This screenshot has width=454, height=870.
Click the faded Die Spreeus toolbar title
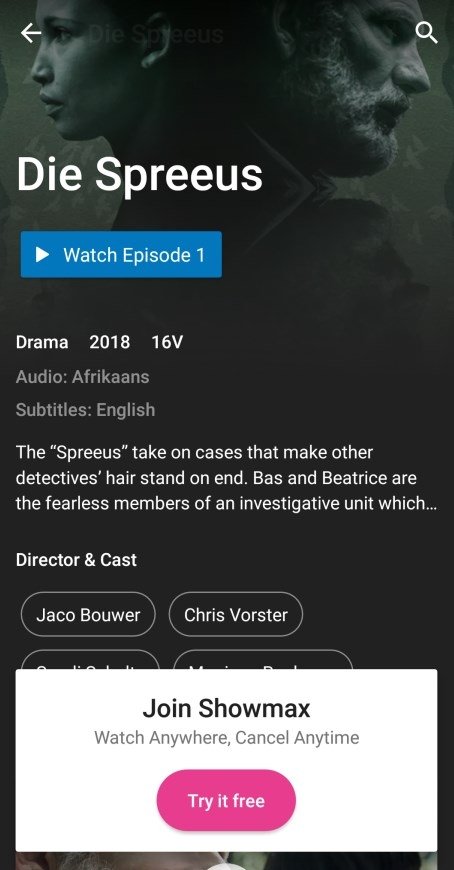tap(156, 34)
